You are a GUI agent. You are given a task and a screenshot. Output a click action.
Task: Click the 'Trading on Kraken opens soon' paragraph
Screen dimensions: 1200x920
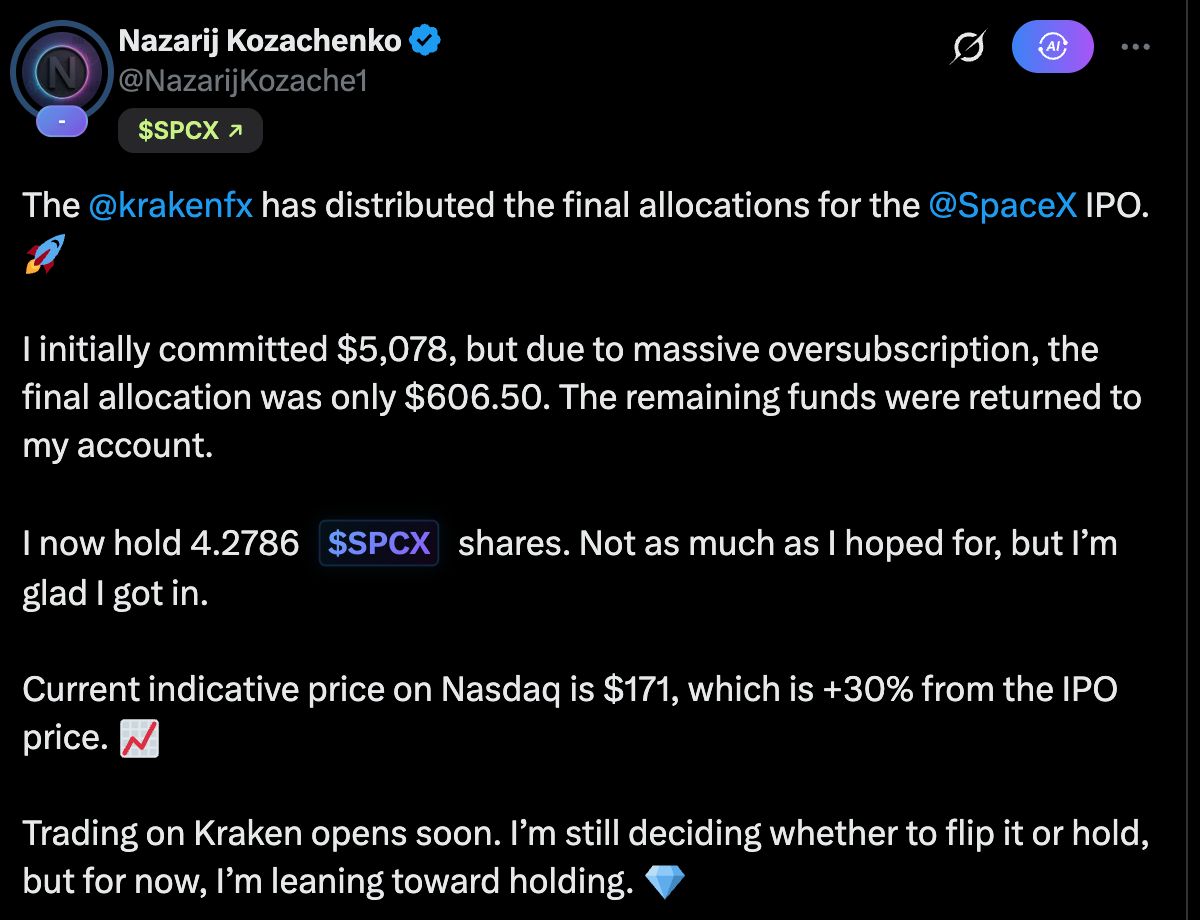[584, 857]
